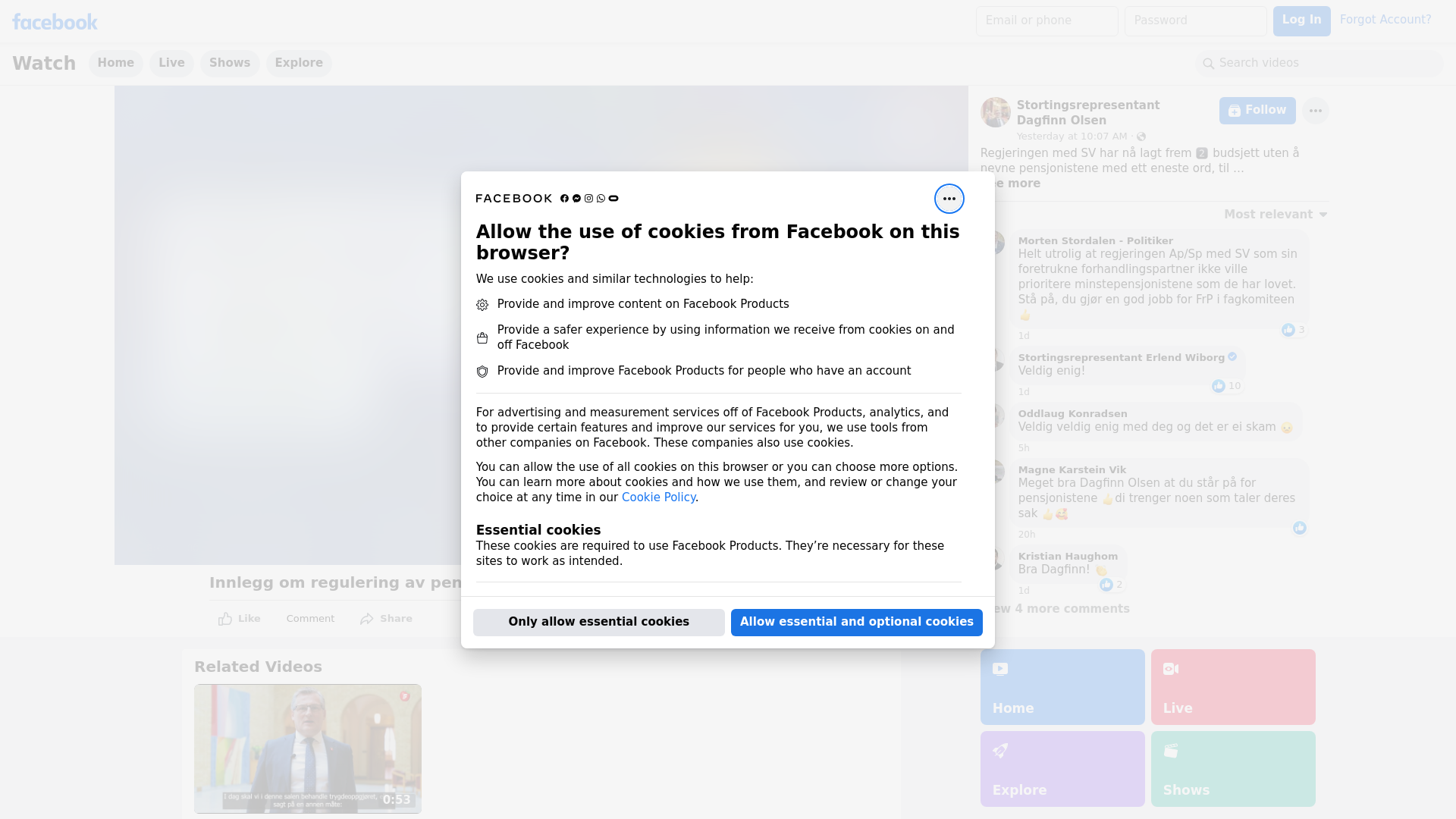The height and width of the screenshot is (819, 1456).
Task: Click verified badge next to Erlend Wiborg
Action: 1232,357
